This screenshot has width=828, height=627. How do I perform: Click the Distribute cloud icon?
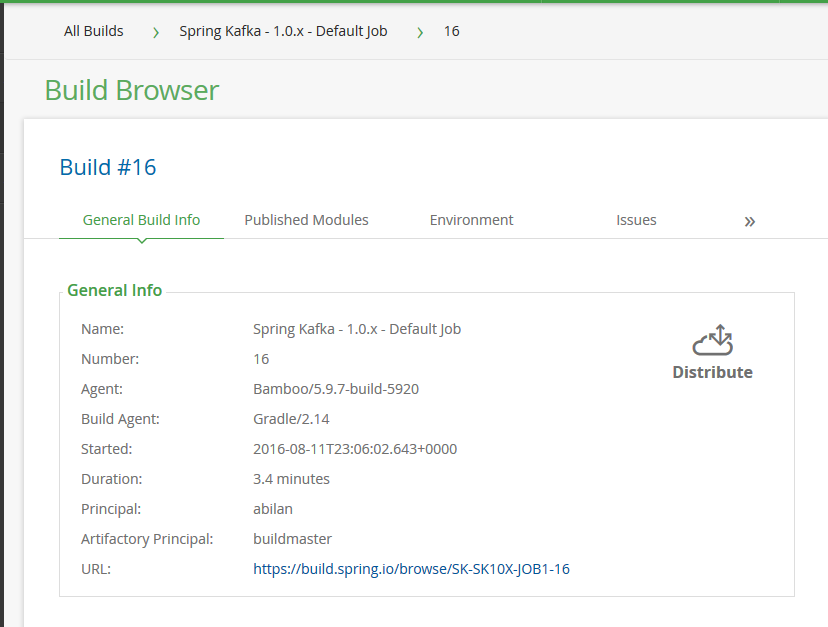(x=712, y=340)
